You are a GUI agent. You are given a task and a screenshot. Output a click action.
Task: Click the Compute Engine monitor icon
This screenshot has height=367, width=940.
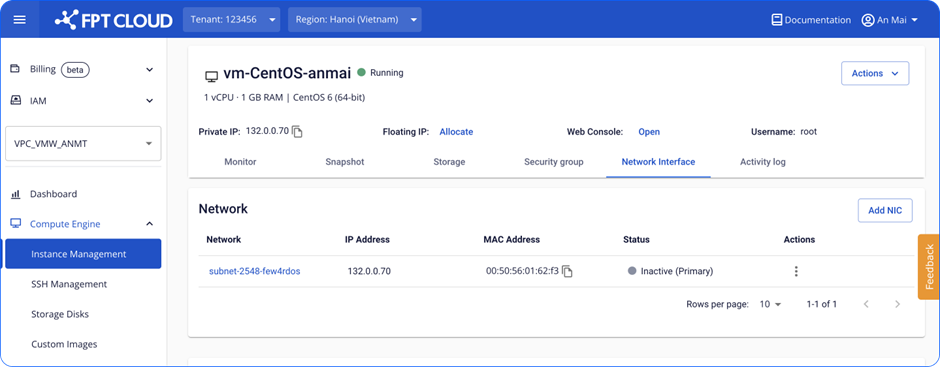(16, 224)
